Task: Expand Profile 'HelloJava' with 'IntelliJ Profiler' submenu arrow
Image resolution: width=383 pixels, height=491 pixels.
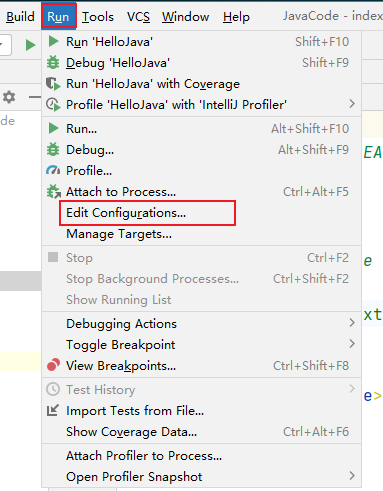Action: [352, 104]
